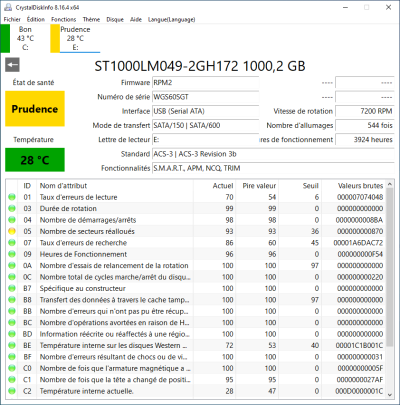
Task: Click the transfer mode field SATA/150 | SATA/600
Action: 205,125
